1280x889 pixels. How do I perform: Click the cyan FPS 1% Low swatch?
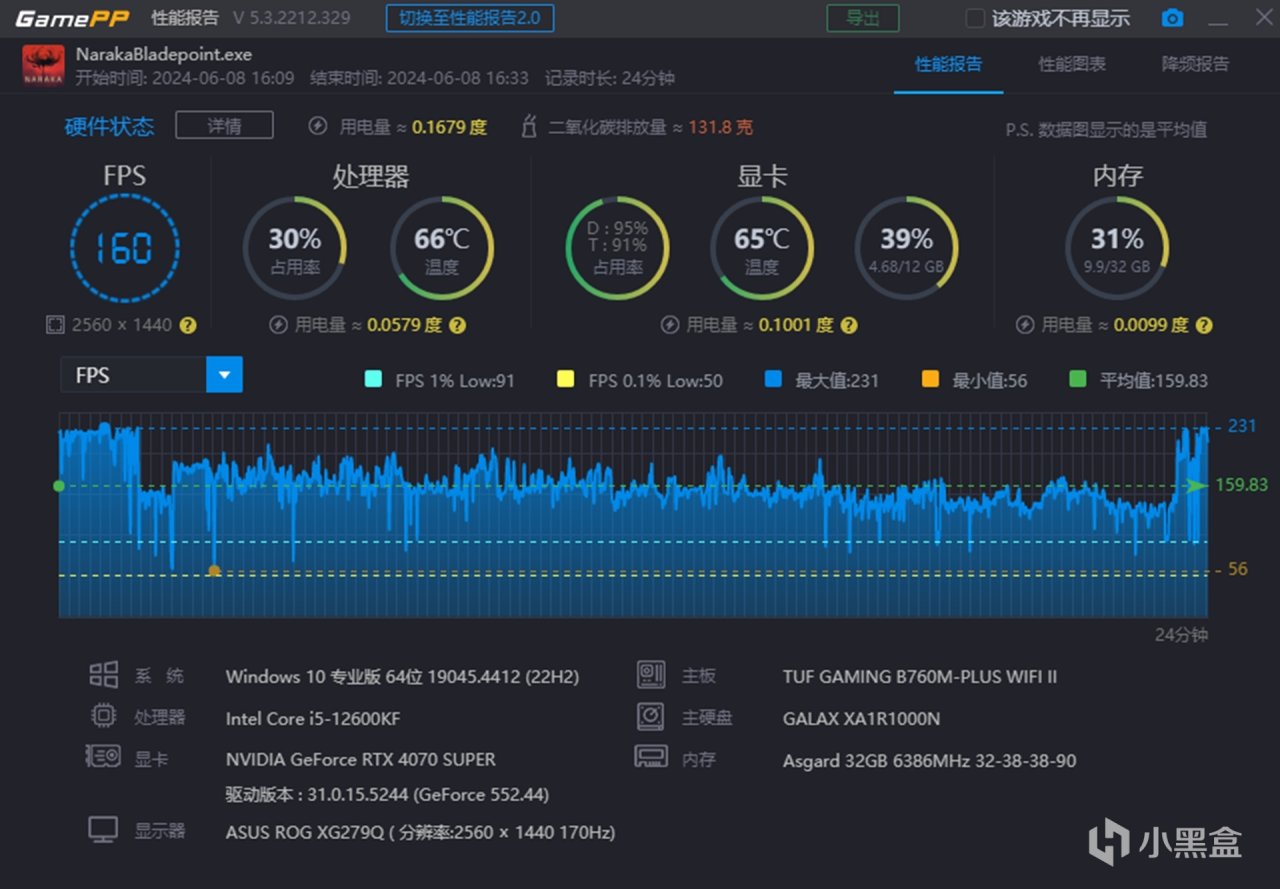point(374,379)
